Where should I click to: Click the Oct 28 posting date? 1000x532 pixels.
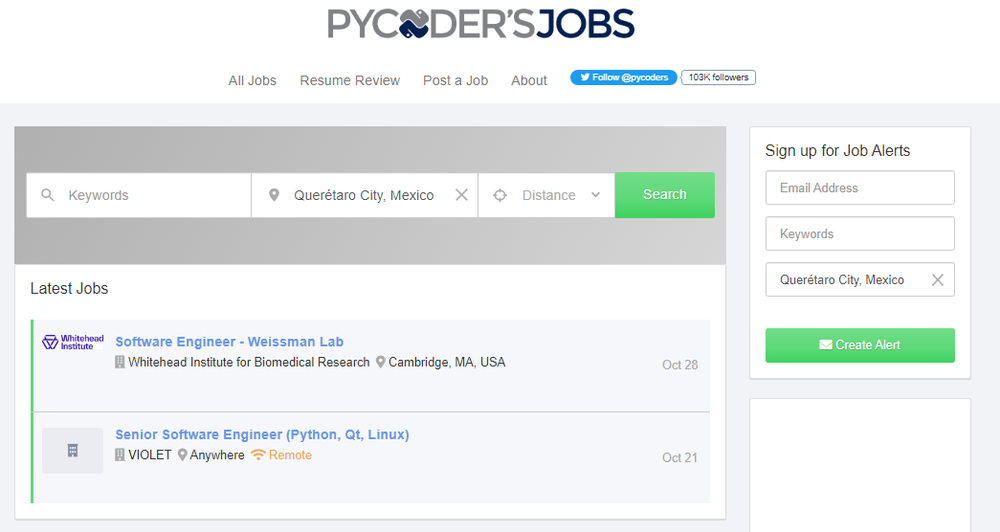[680, 365]
